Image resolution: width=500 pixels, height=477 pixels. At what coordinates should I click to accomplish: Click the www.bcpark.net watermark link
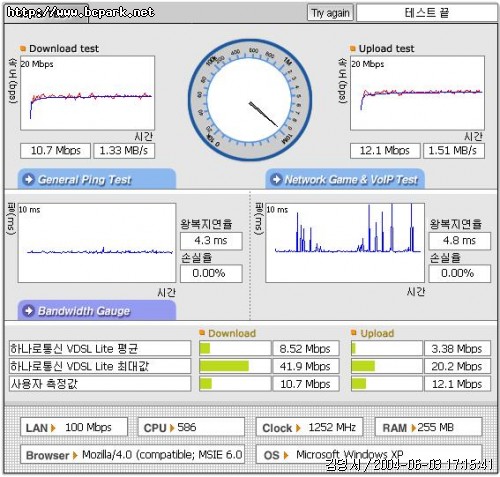click(80, 12)
